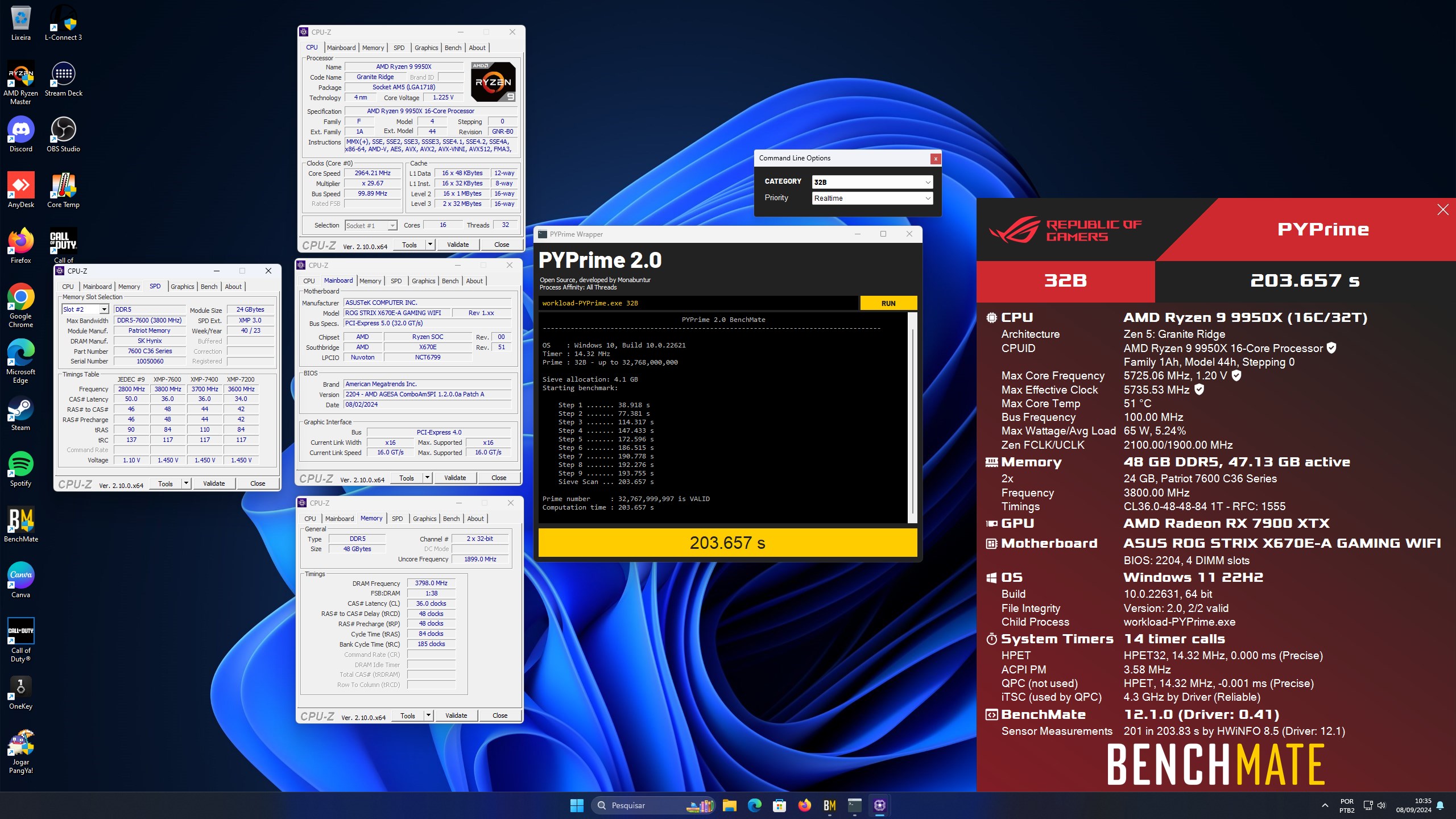Image resolution: width=1456 pixels, height=819 pixels.
Task: Select About tab in SPD CPU-Z window
Action: click(233, 287)
